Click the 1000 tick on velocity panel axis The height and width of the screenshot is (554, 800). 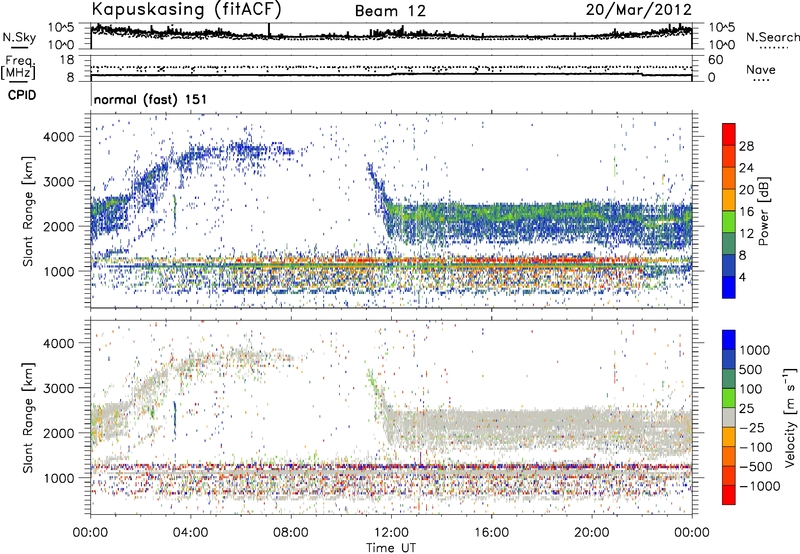coord(58,477)
